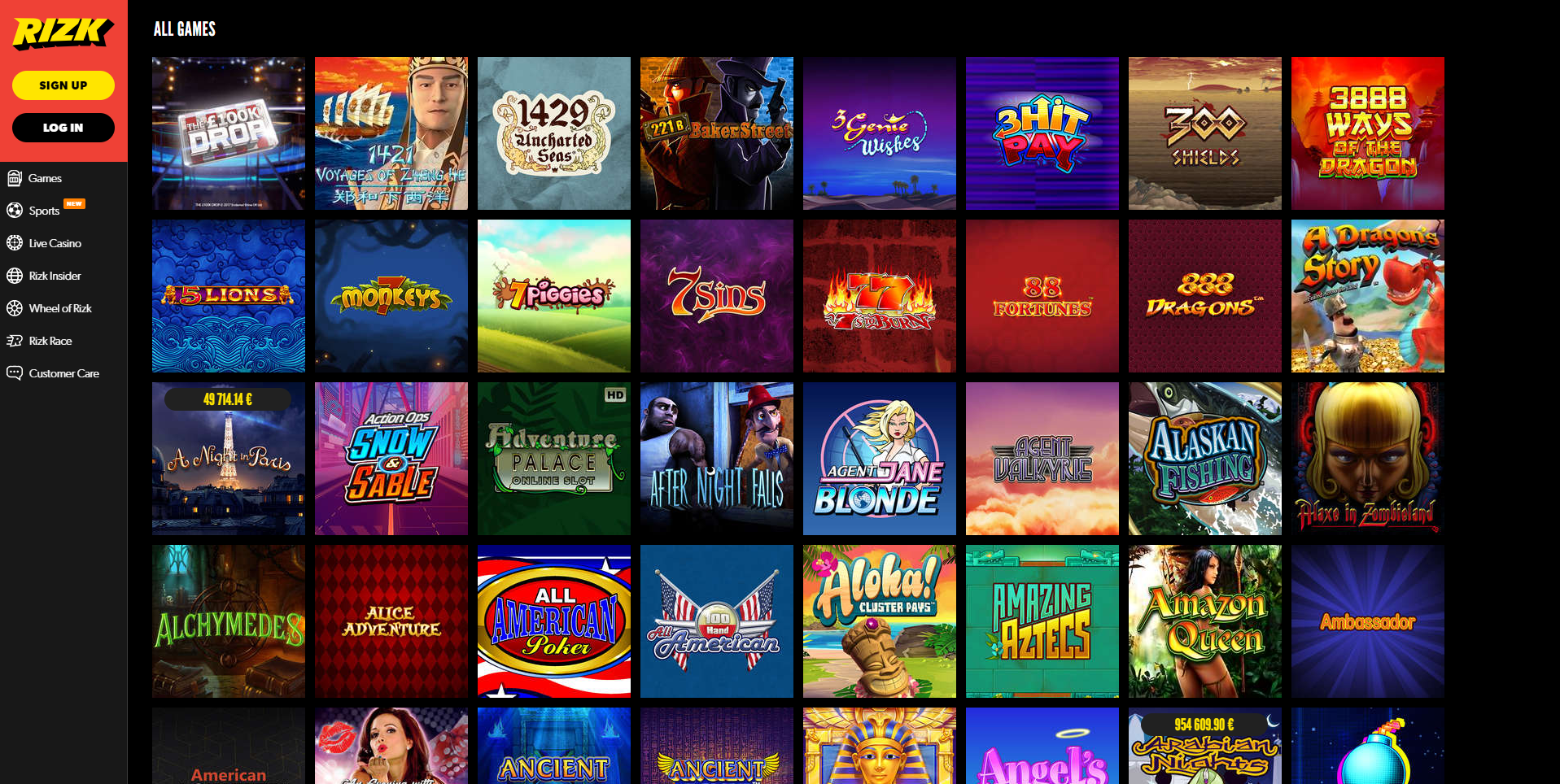
Task: Click the Rizk Insider globe icon
Action: click(x=15, y=276)
